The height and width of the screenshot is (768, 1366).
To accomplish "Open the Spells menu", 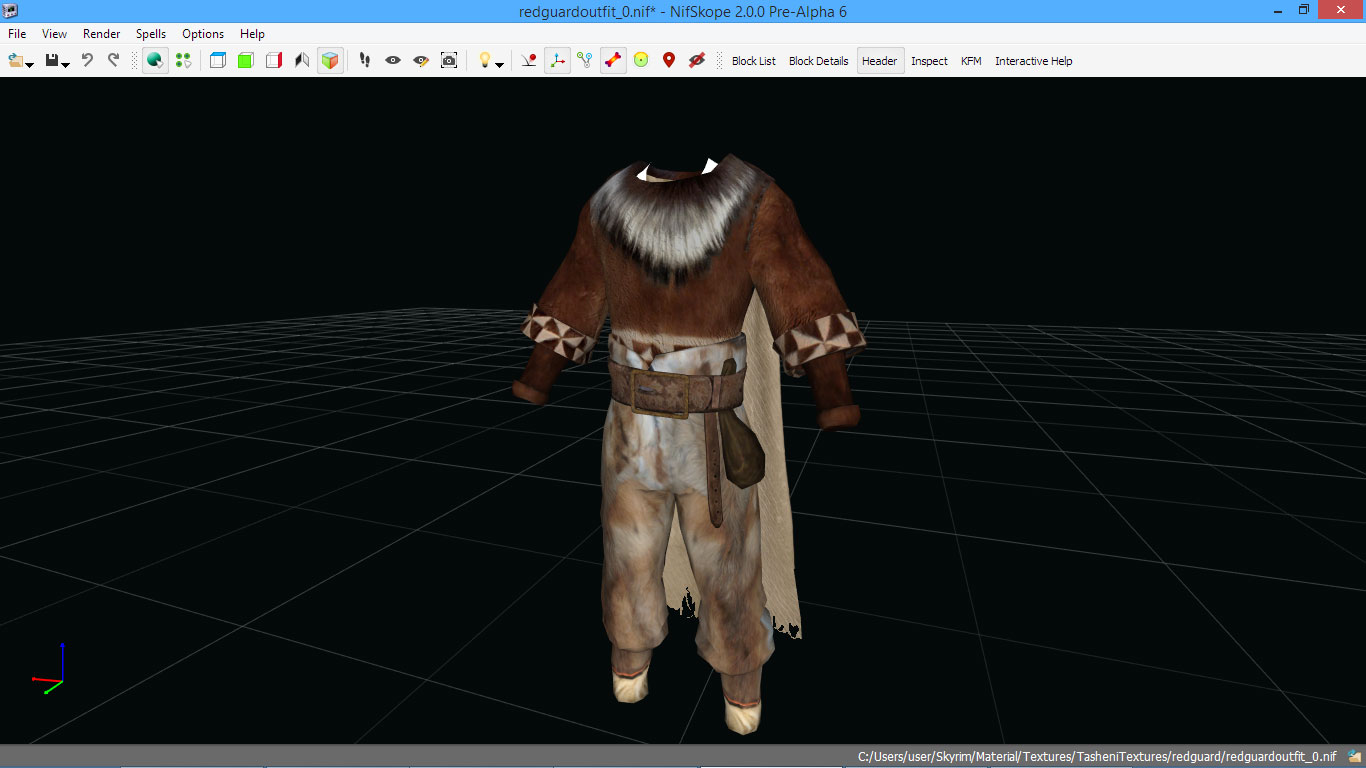I will click(x=151, y=34).
